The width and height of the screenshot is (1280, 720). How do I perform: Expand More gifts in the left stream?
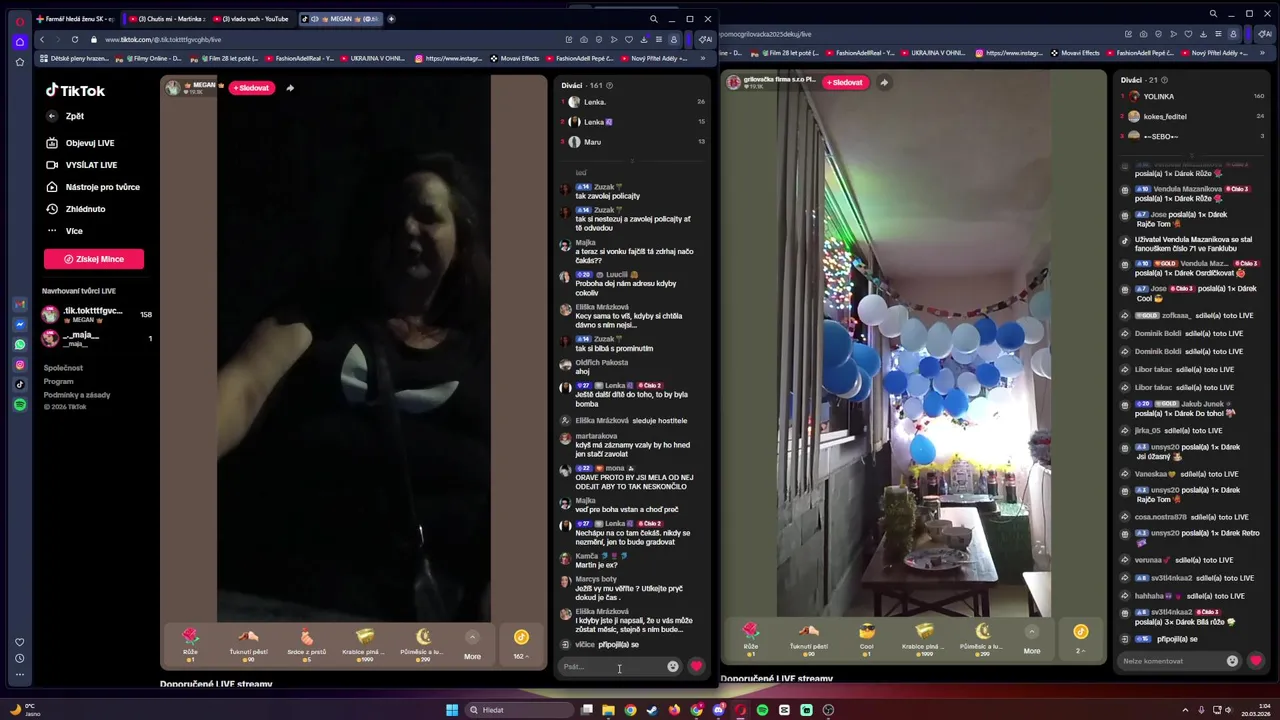coord(472,645)
